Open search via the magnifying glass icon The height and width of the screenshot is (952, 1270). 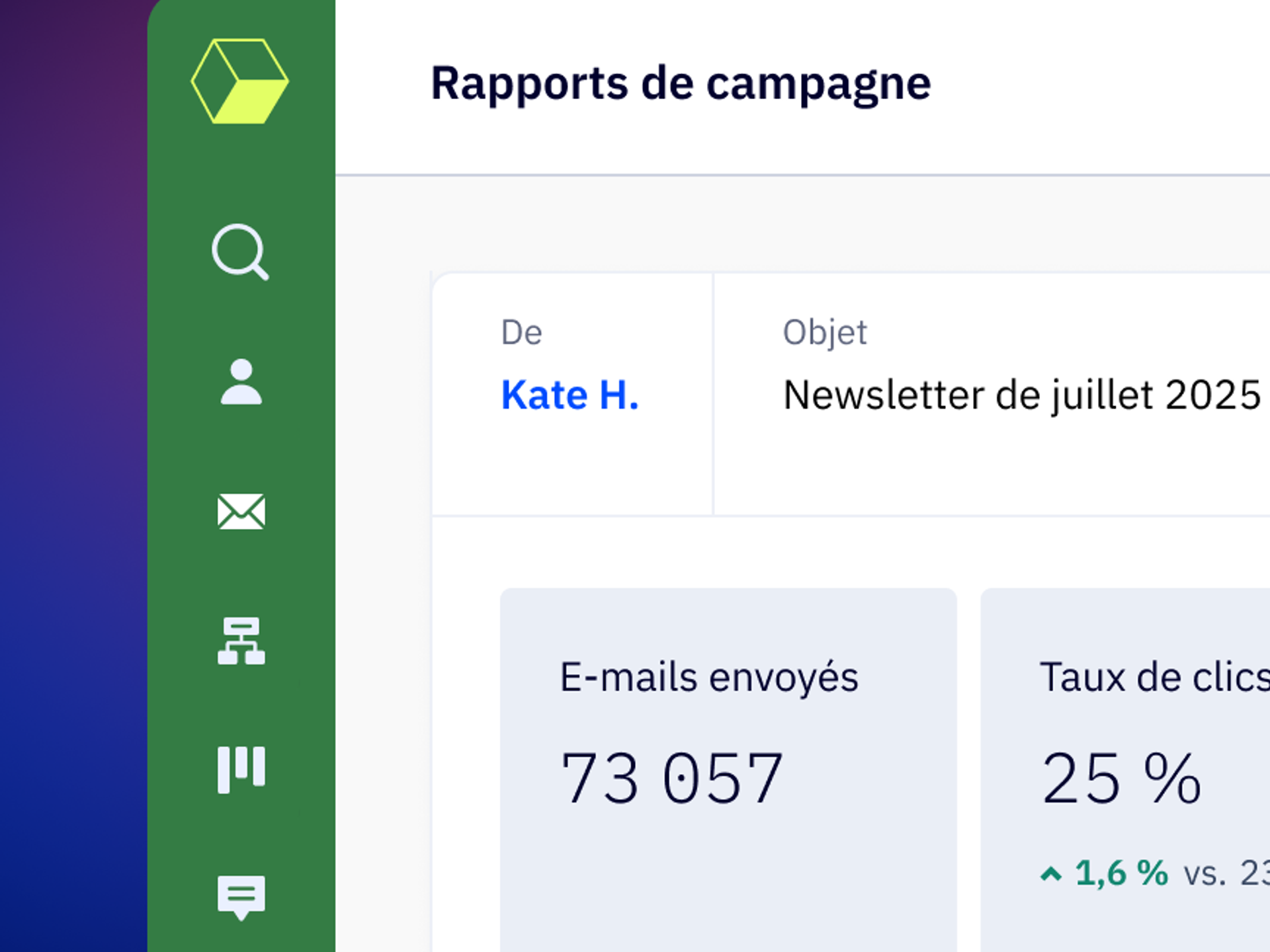(x=240, y=252)
